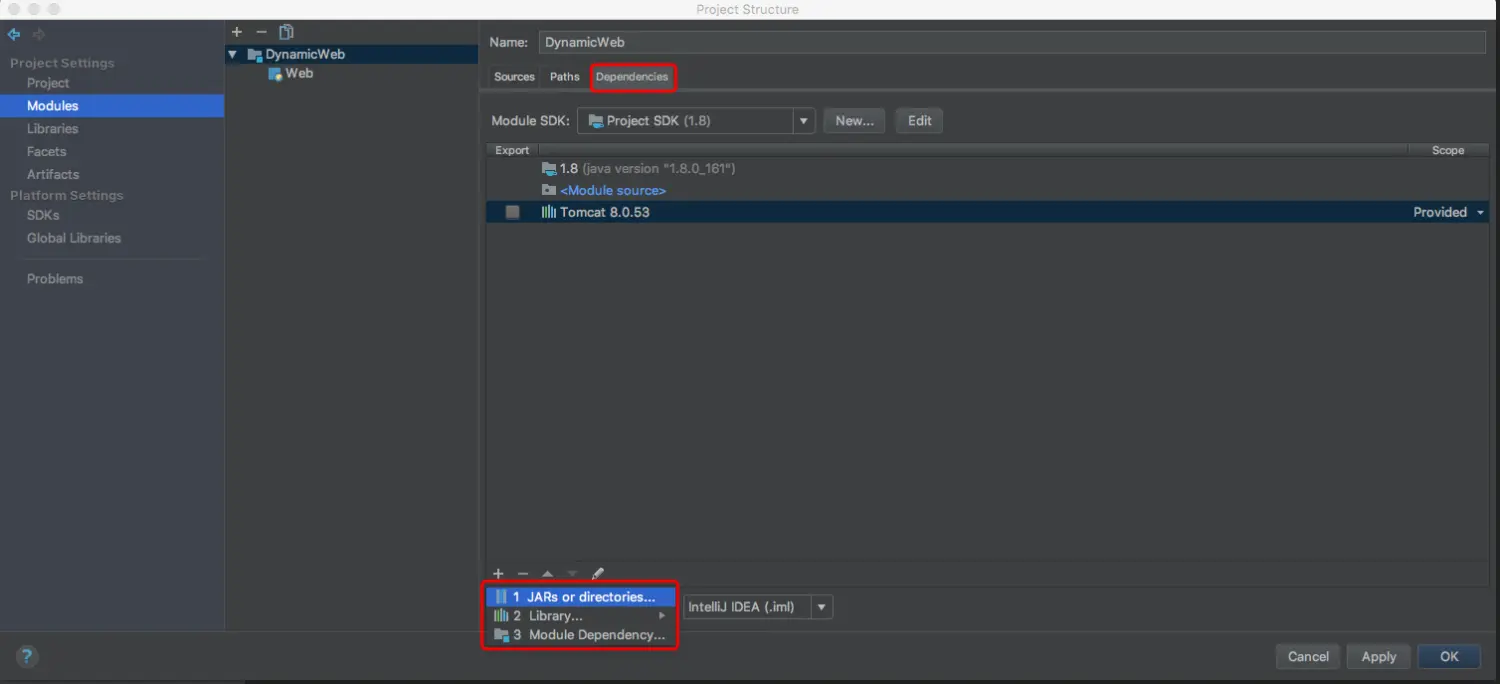The height and width of the screenshot is (684, 1500).
Task: Switch to the Dependencies tab
Action: 632,77
